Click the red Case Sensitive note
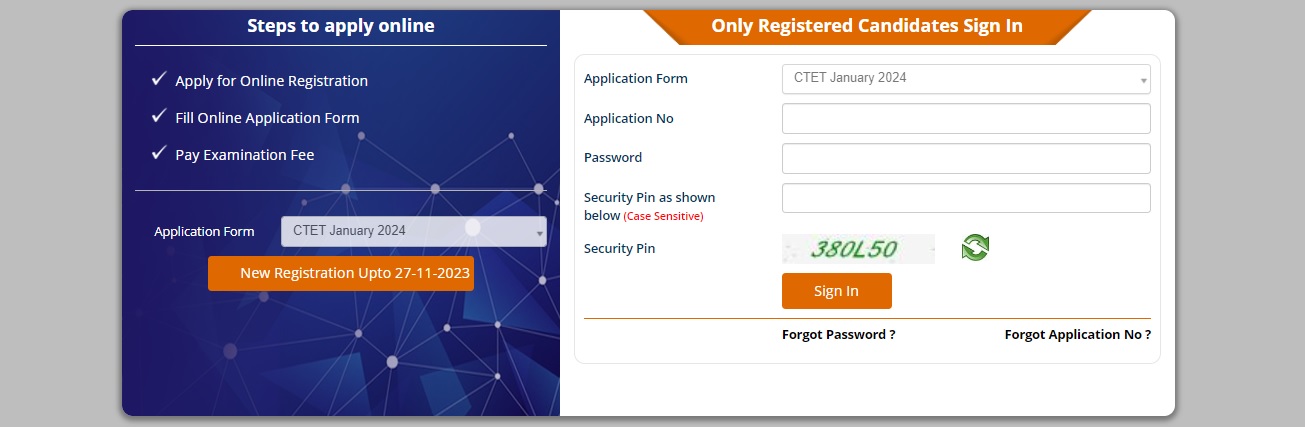The image size is (1305, 427). tap(663, 216)
